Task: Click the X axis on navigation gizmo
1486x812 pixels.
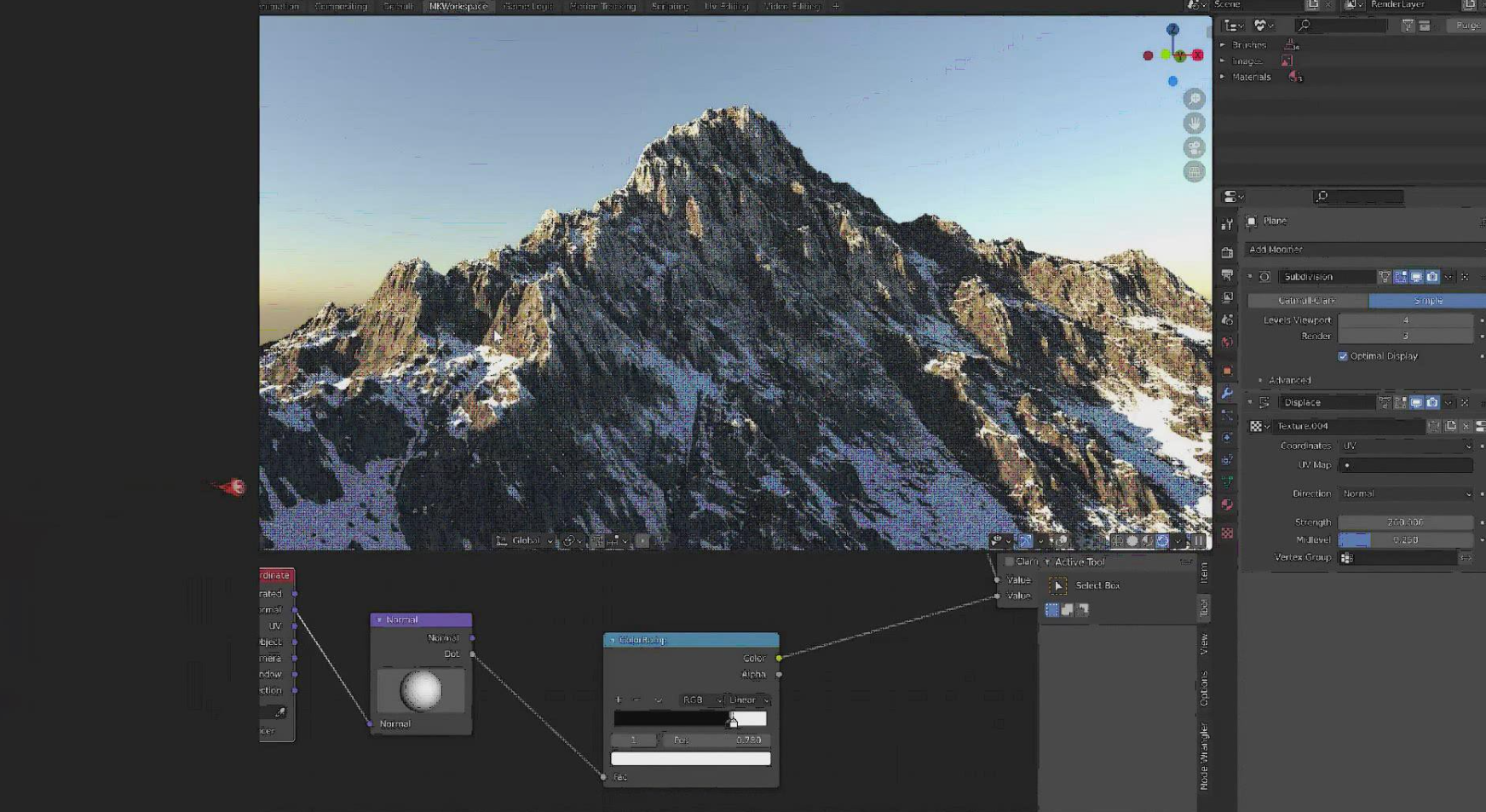Action: point(1198,55)
